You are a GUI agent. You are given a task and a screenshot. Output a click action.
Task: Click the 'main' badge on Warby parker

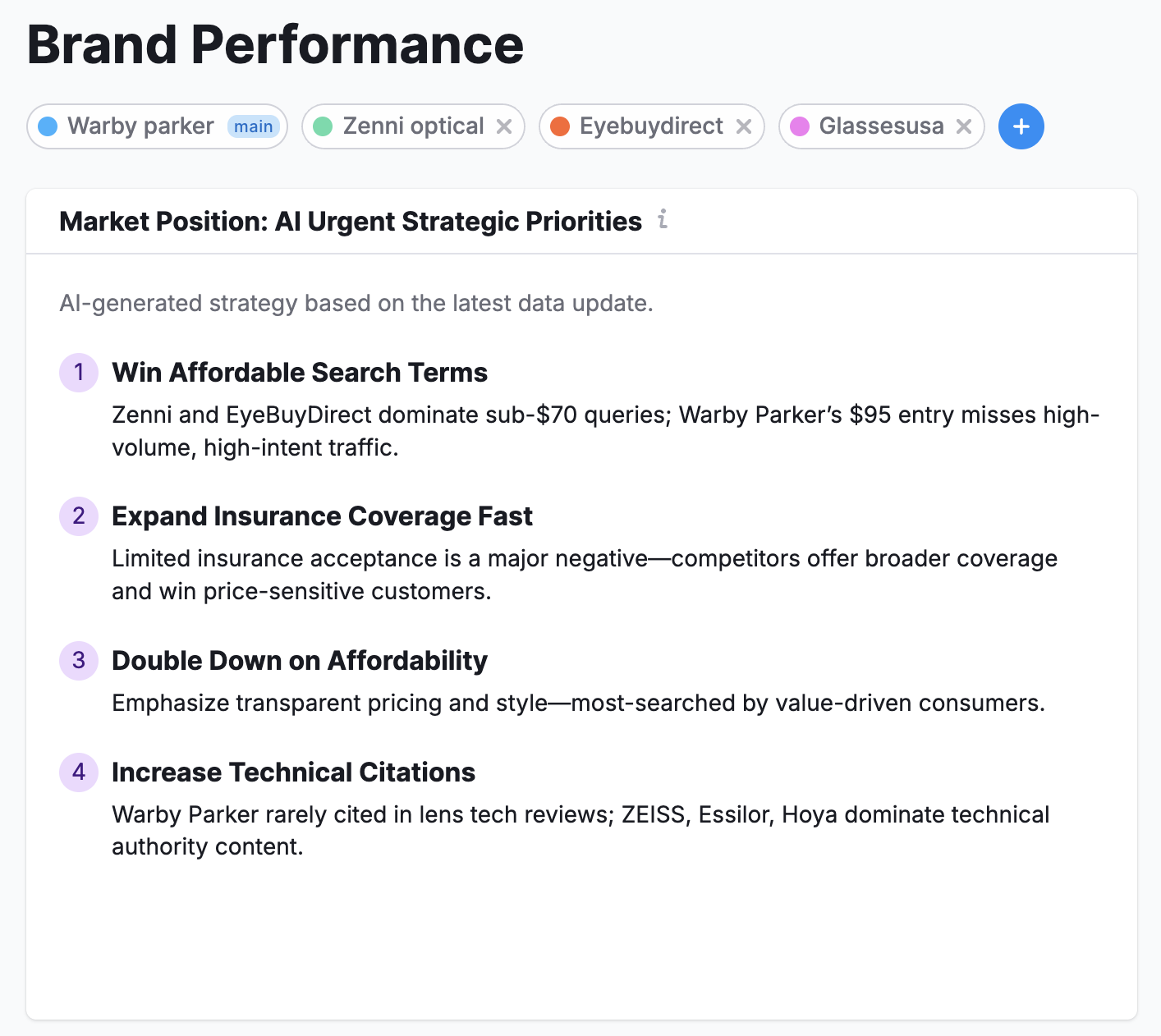[x=253, y=126]
